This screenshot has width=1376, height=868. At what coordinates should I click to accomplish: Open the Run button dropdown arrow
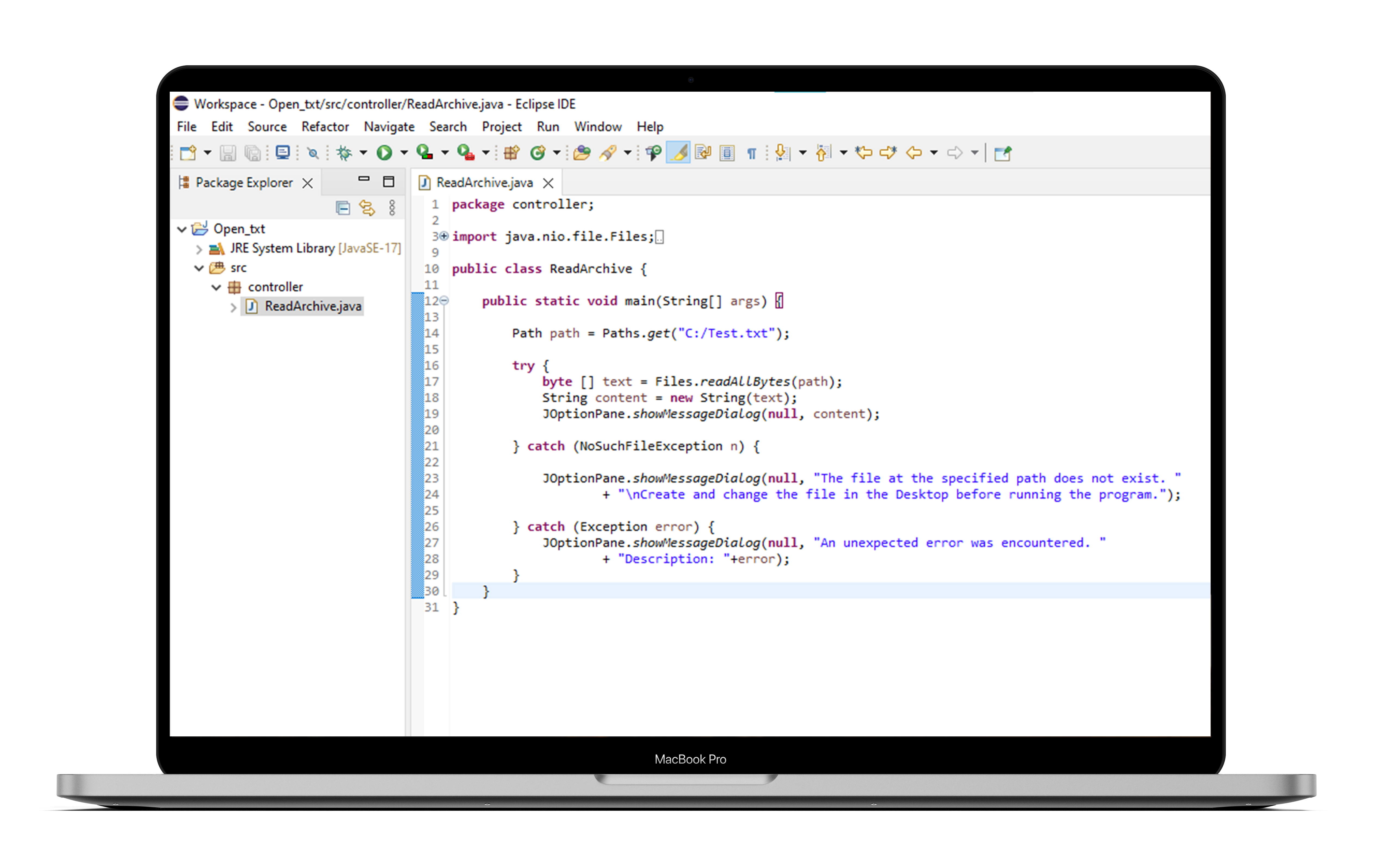(404, 153)
